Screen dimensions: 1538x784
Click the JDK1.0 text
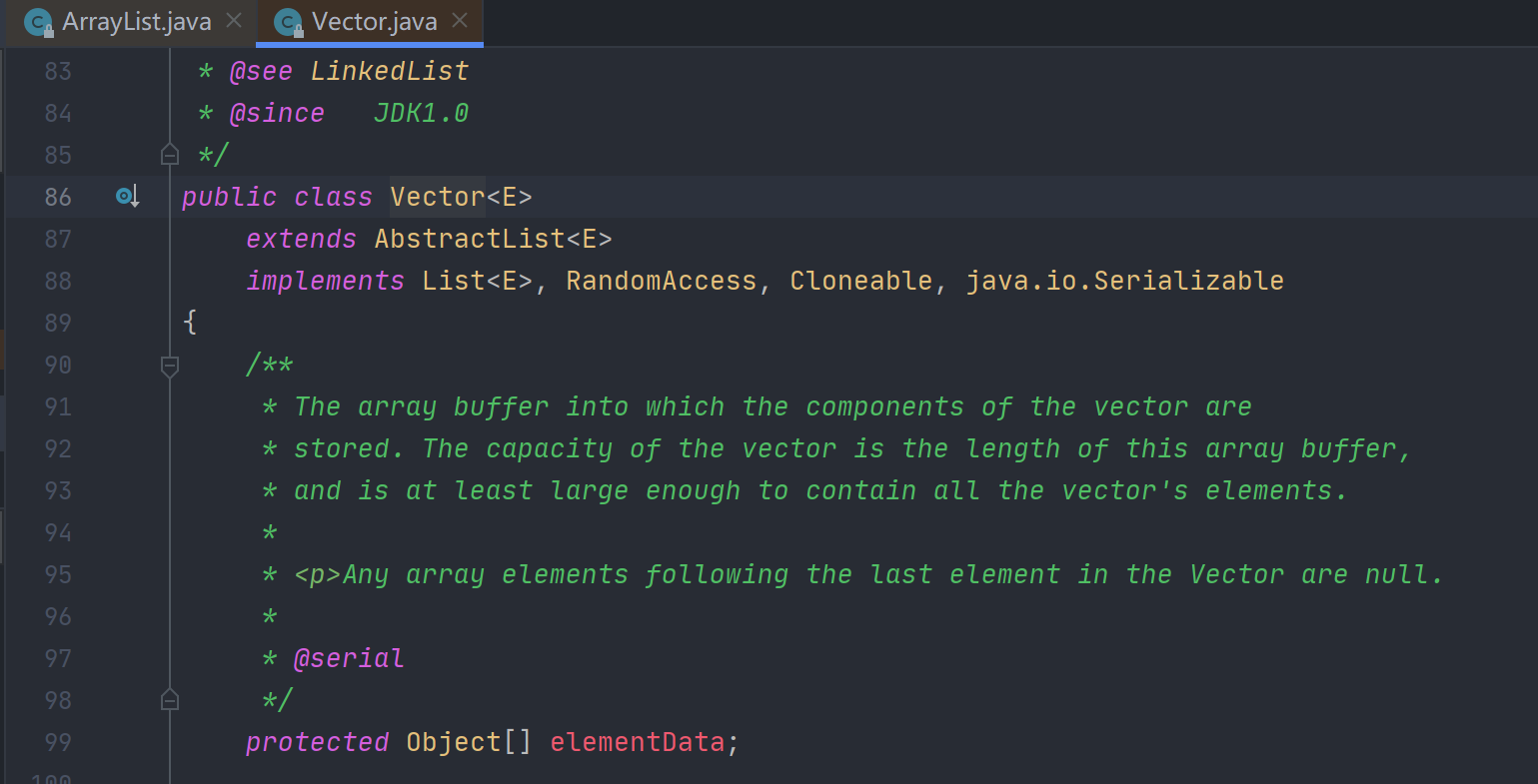pyautogui.click(x=422, y=113)
